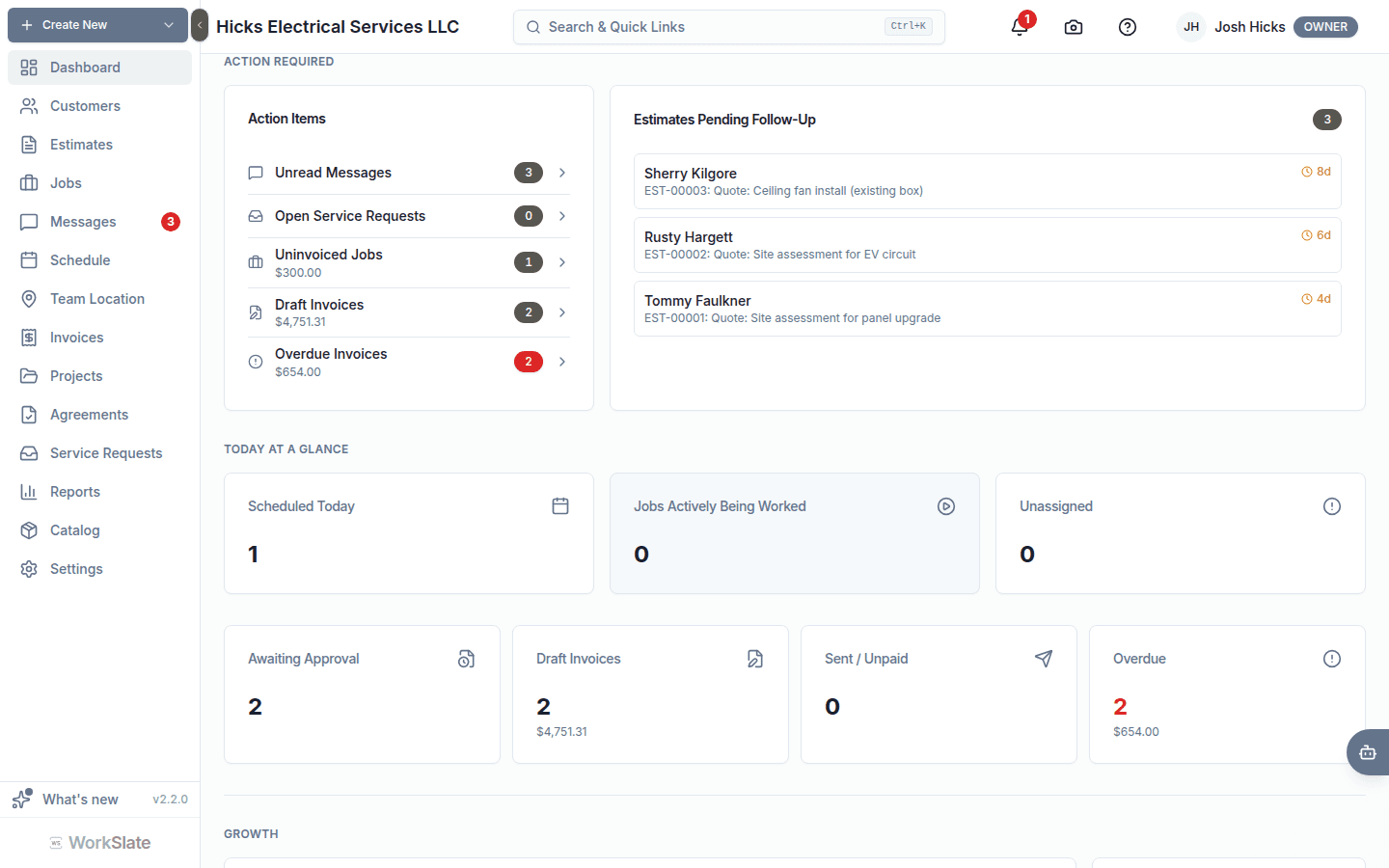Go to Service Requests in sidebar
Screen dimensions: 1389x868
[x=99, y=453]
